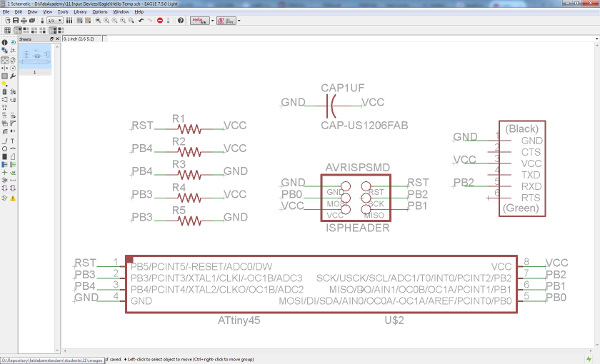The height and width of the screenshot is (364, 600).
Task: Open the Draw menu
Action: pos(33,12)
